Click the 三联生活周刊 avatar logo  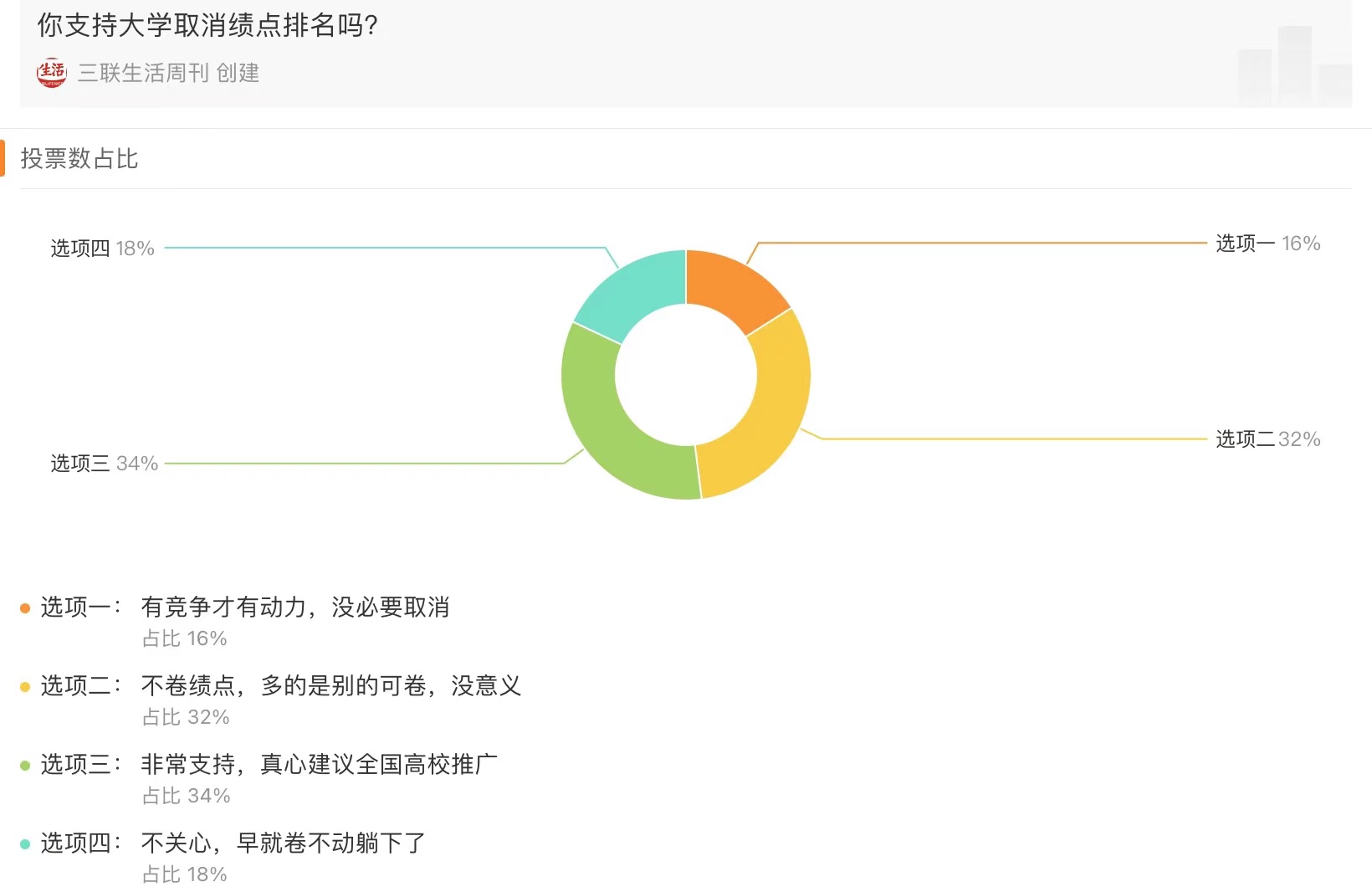pyautogui.click(x=51, y=73)
